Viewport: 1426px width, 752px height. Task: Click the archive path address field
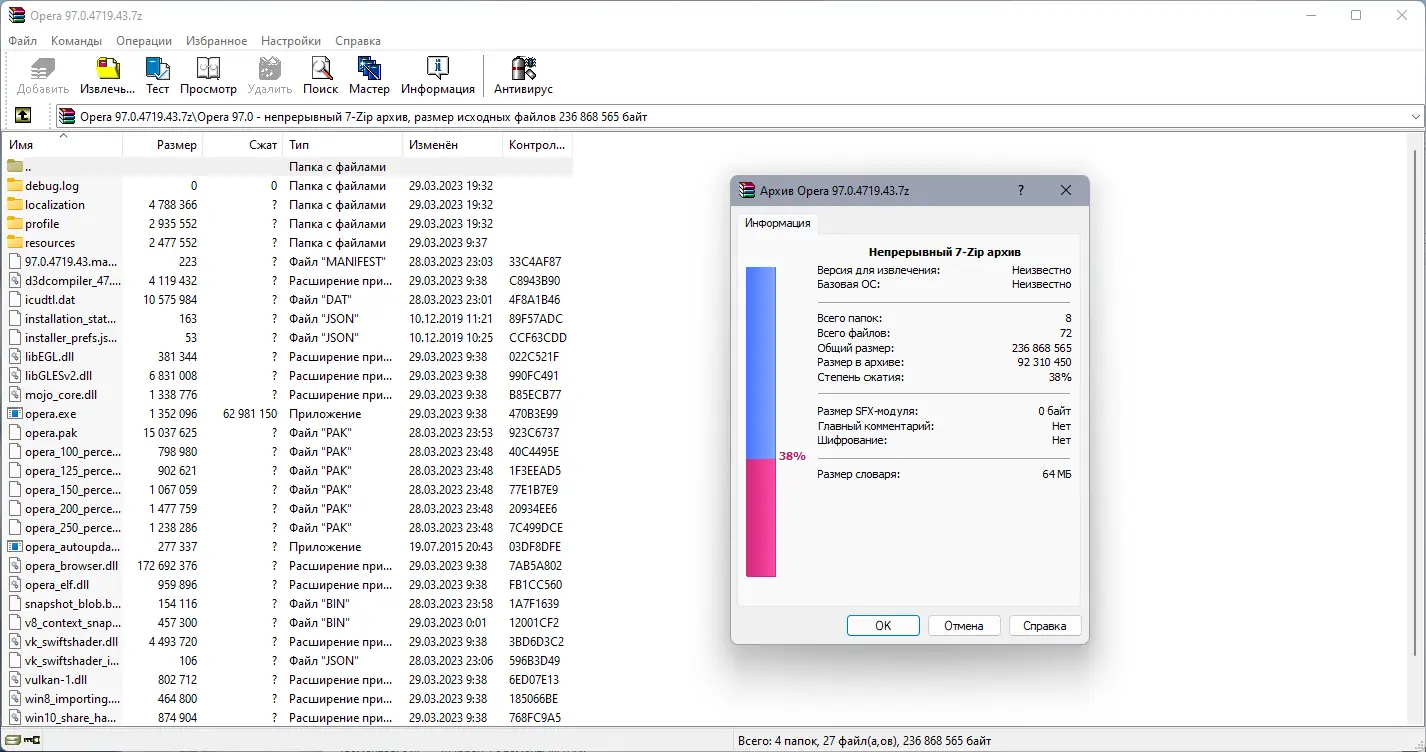point(740,117)
